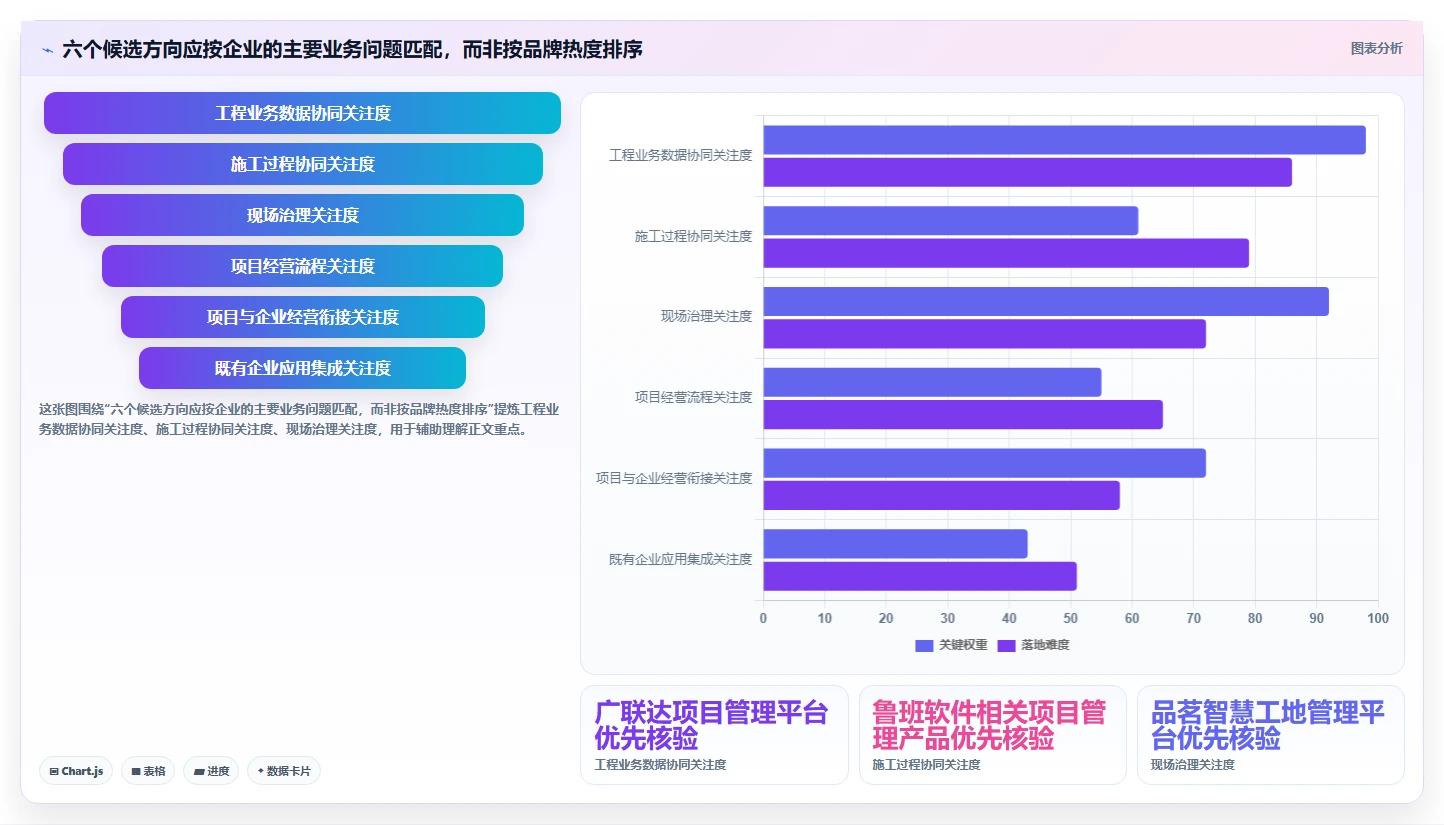Click the 落地难度 bar for 既有企业应用集成关注度

click(920, 576)
